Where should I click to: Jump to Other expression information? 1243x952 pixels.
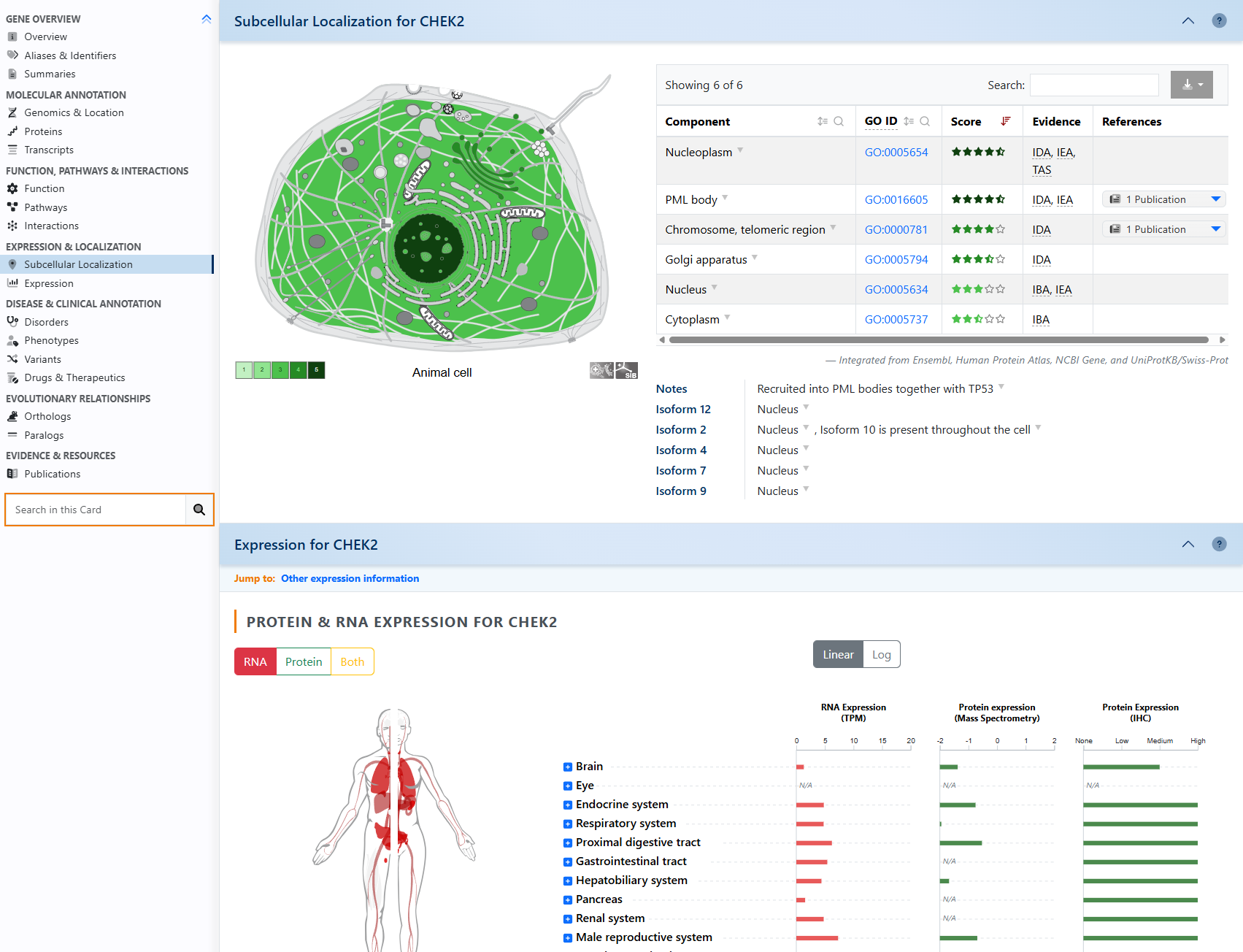click(x=350, y=578)
